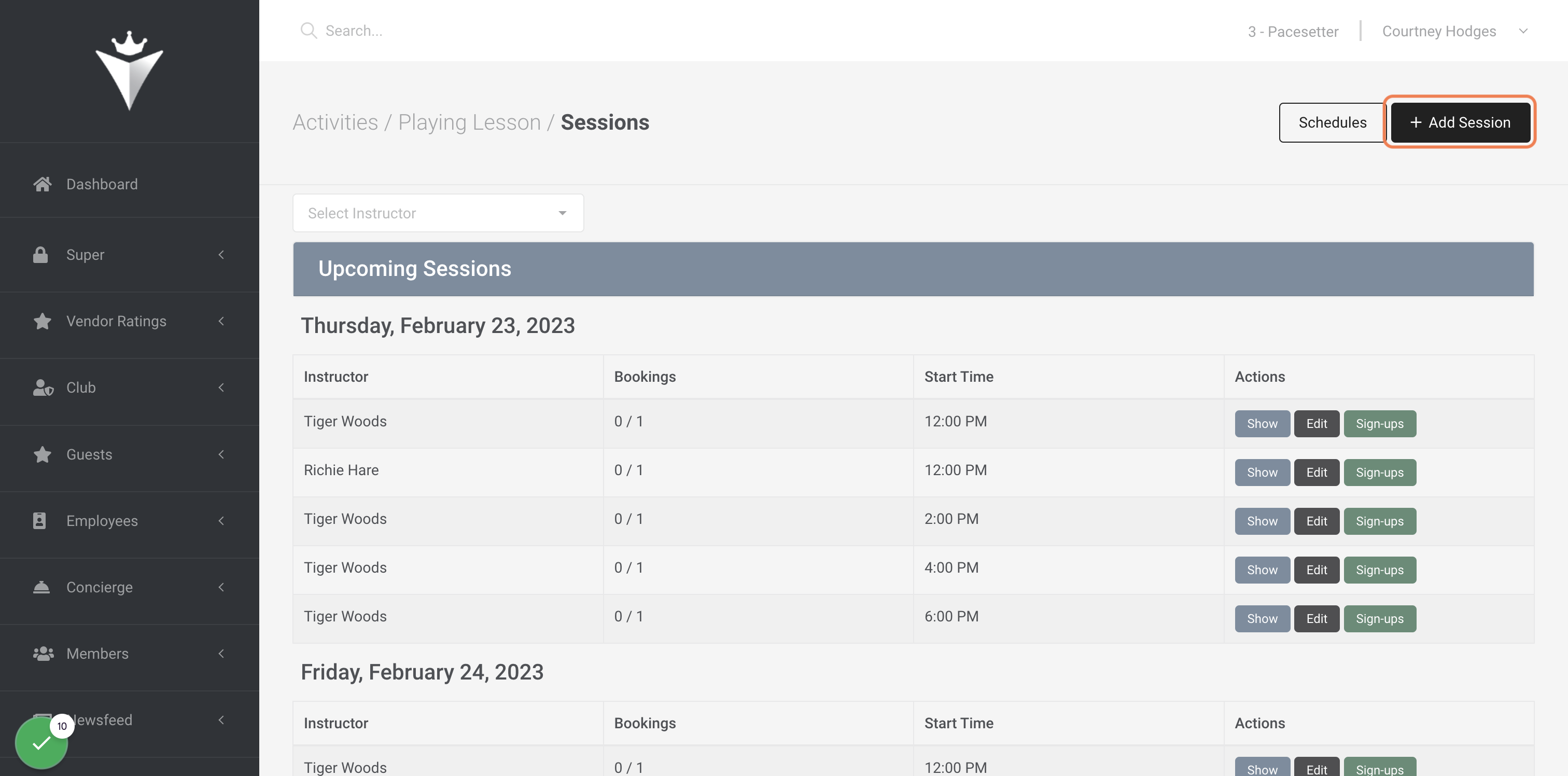Click the Employees ID badge icon
Viewport: 1568px width, 776px height.
tap(39, 521)
